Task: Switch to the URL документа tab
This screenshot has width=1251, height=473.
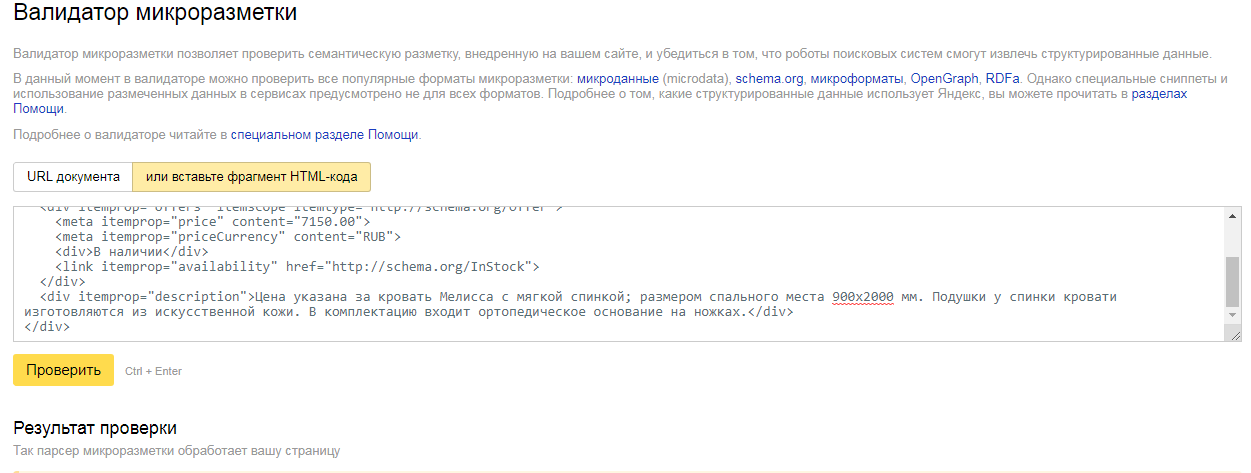Action: click(x=73, y=177)
